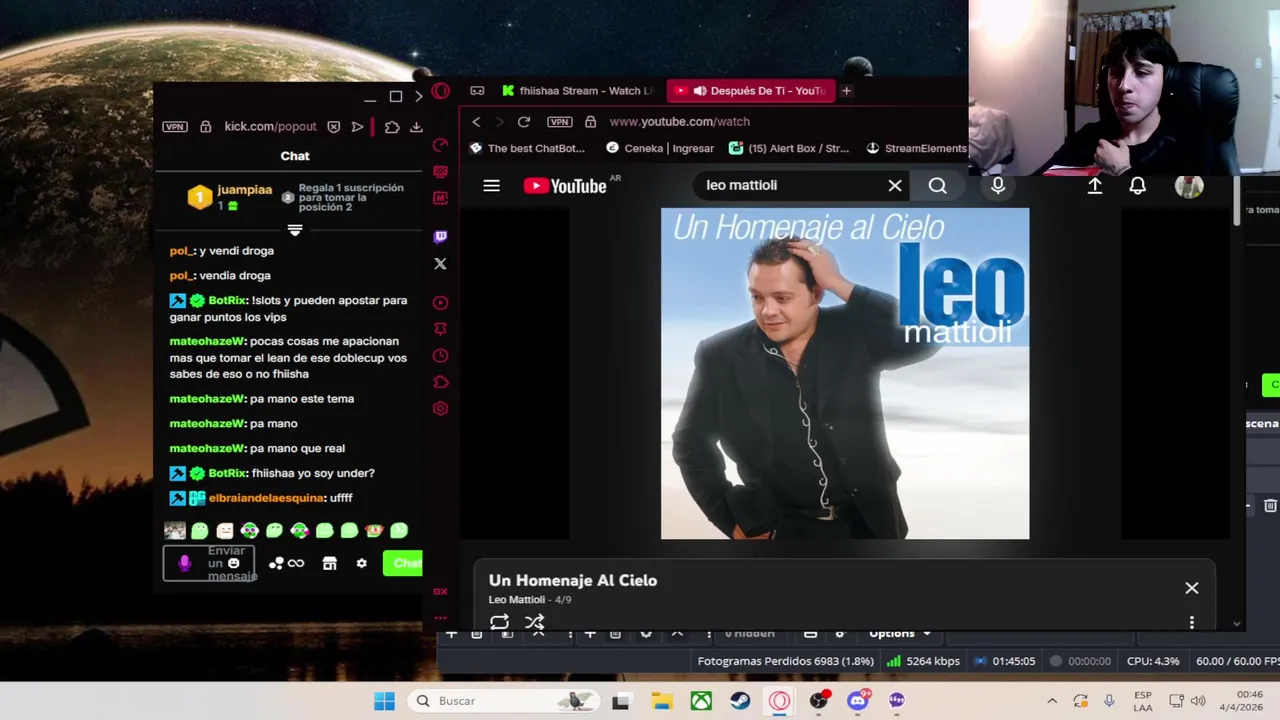Open 'Ceneka | Ingresar' bookmark

pyautogui.click(x=660, y=148)
